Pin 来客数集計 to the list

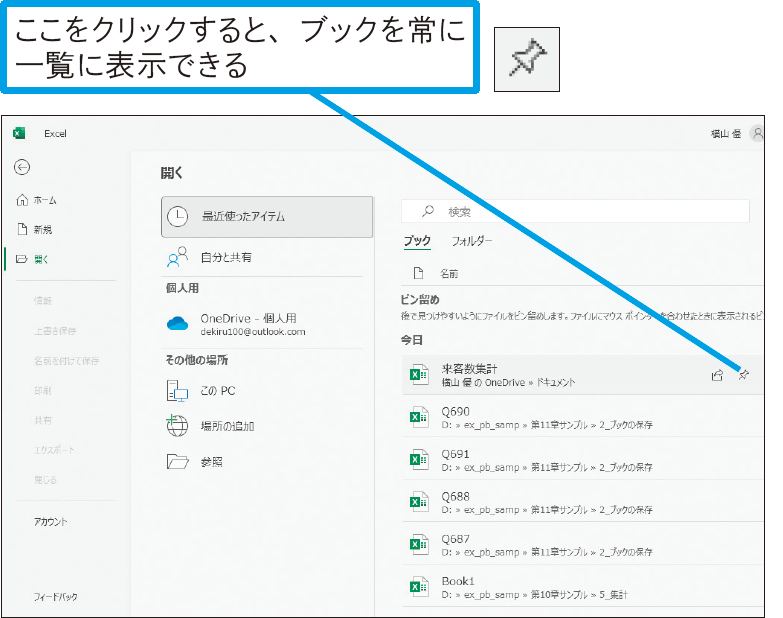click(x=744, y=374)
